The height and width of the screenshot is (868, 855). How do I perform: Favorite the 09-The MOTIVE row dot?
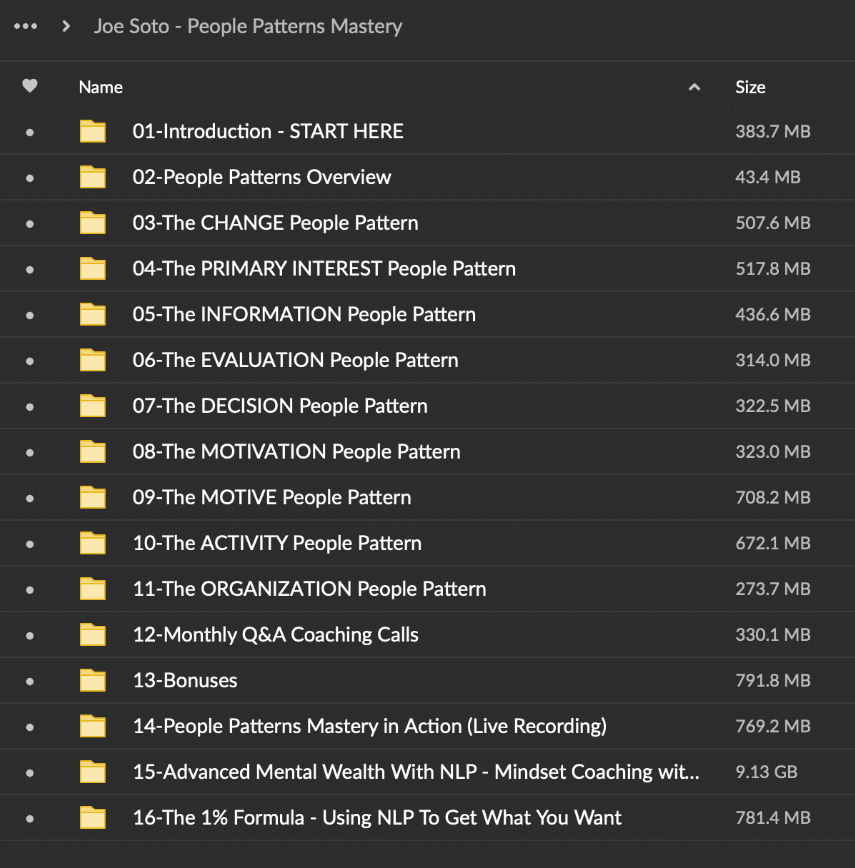pos(30,498)
